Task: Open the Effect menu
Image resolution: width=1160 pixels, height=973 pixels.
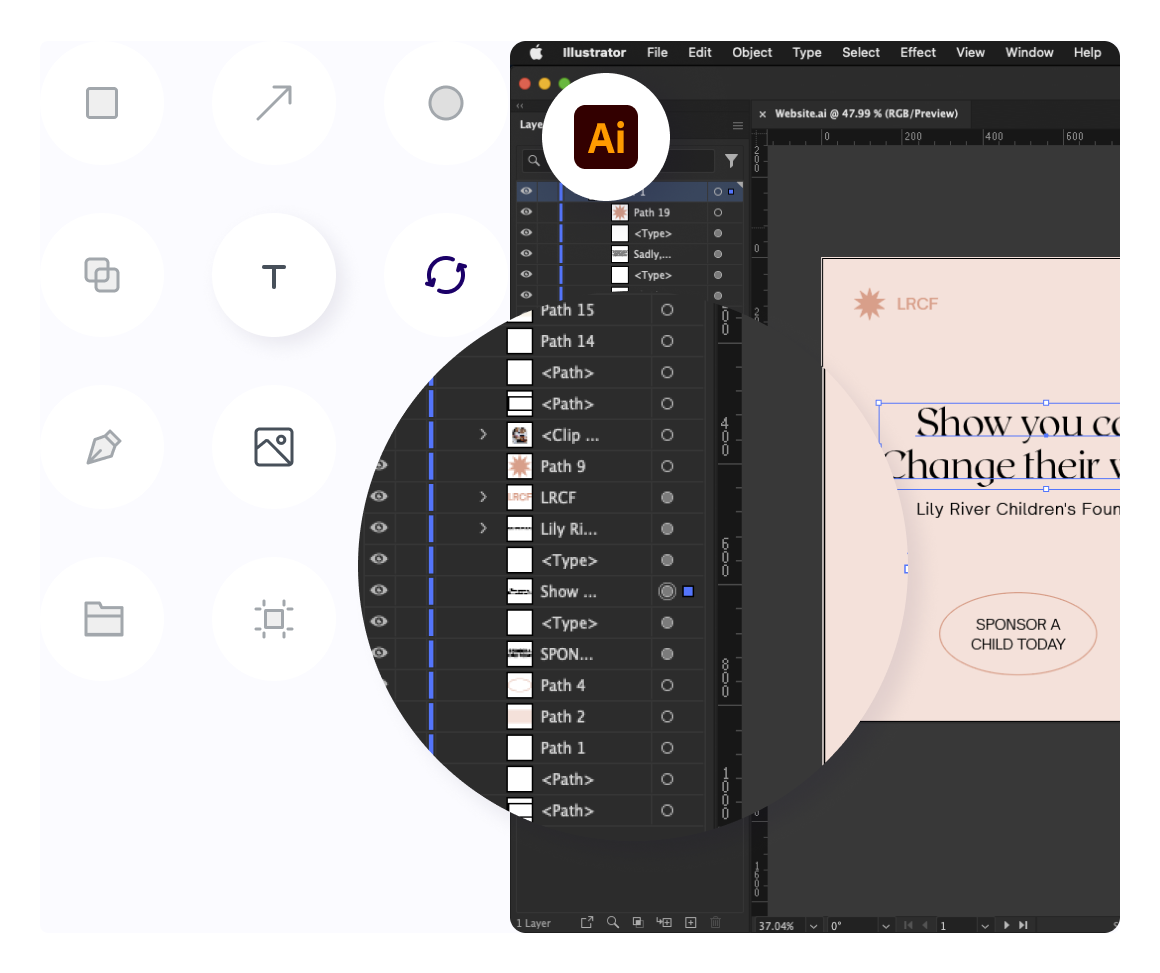Action: [917, 53]
